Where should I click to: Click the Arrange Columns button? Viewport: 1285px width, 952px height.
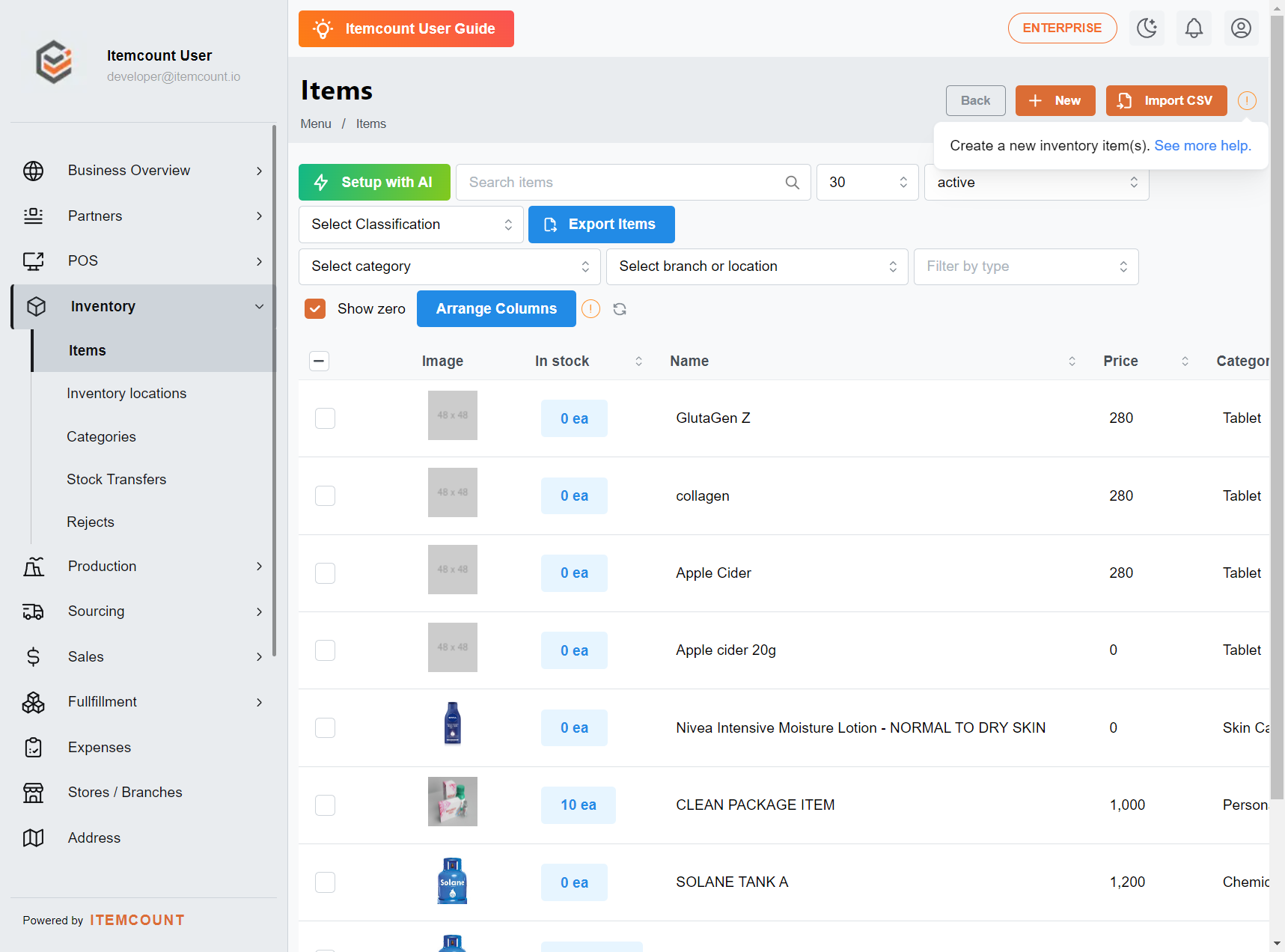[496, 309]
